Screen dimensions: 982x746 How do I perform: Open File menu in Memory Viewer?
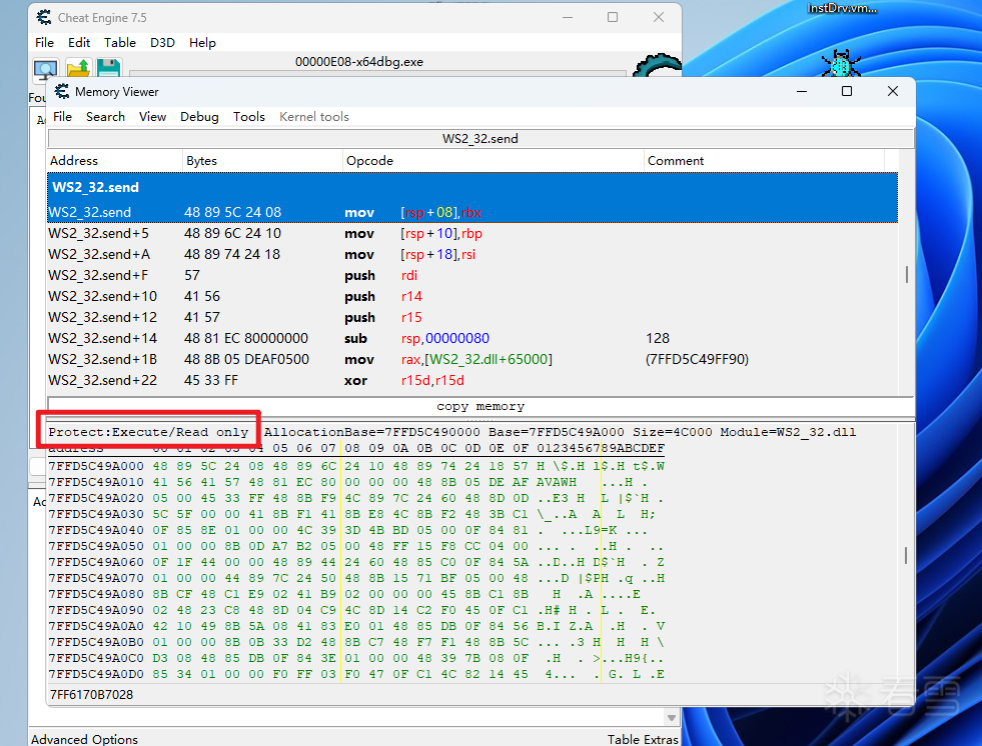[x=62, y=117]
